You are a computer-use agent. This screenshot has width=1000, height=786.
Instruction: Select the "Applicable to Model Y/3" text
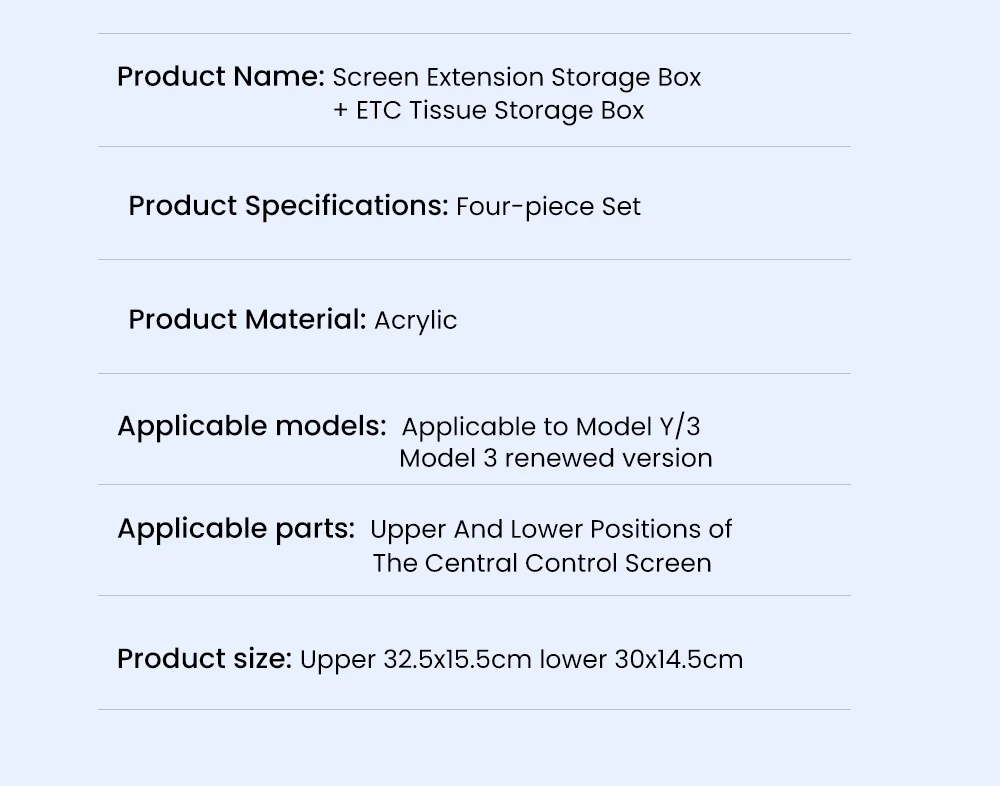point(550,427)
